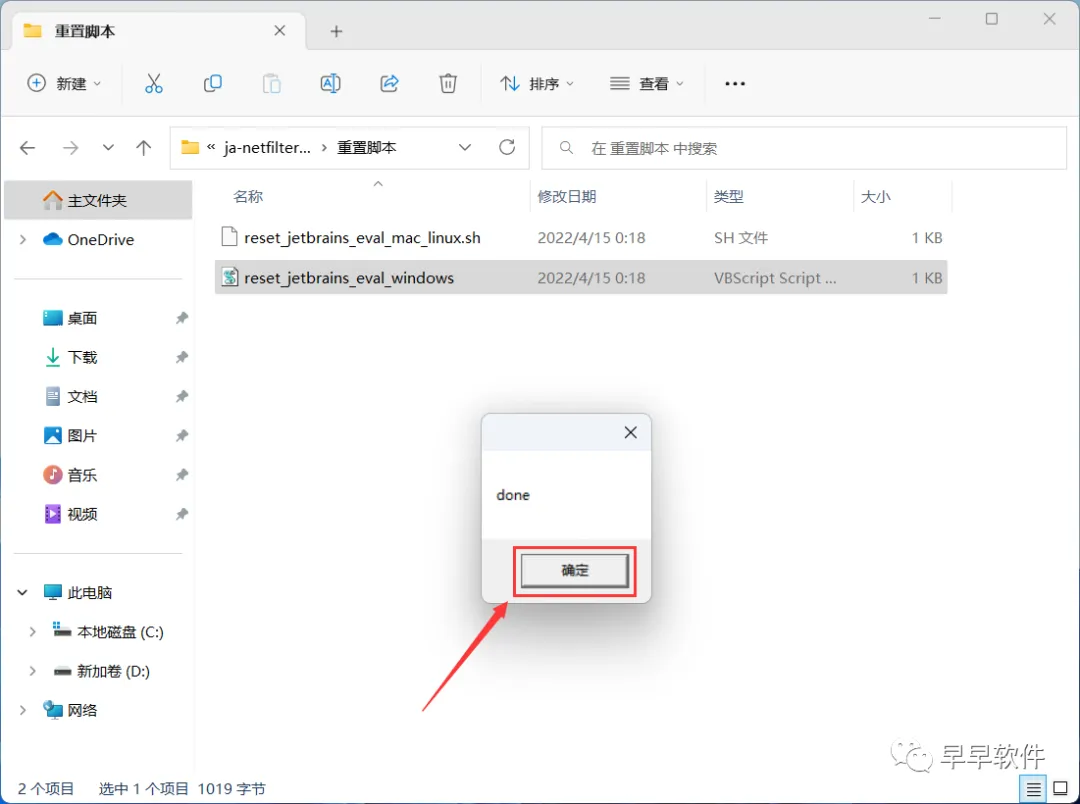Image resolution: width=1080 pixels, height=804 pixels.
Task: Open 图片 (Pictures) quick access
Action: [x=82, y=436]
